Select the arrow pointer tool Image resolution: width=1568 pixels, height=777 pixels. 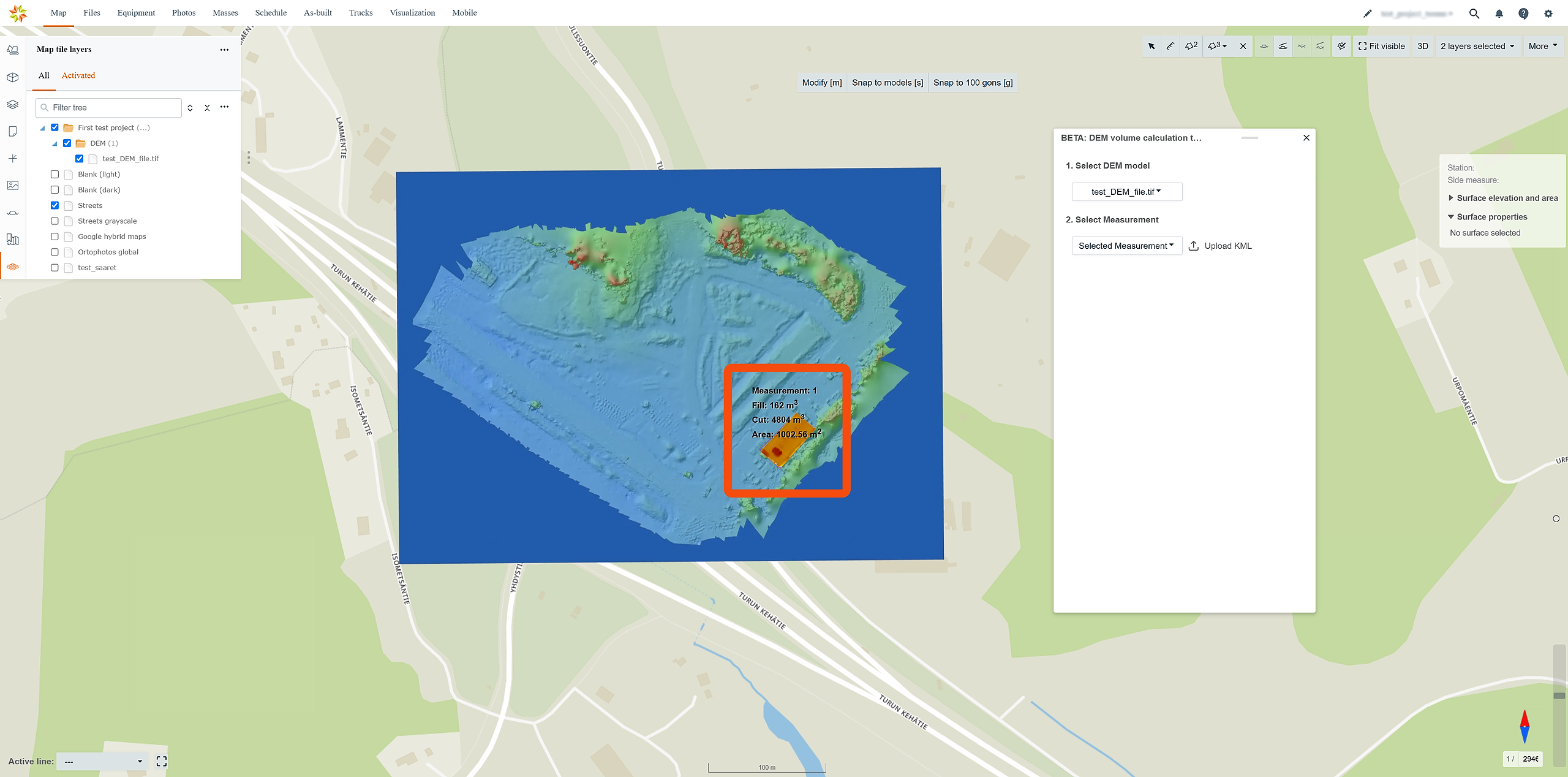point(1151,46)
